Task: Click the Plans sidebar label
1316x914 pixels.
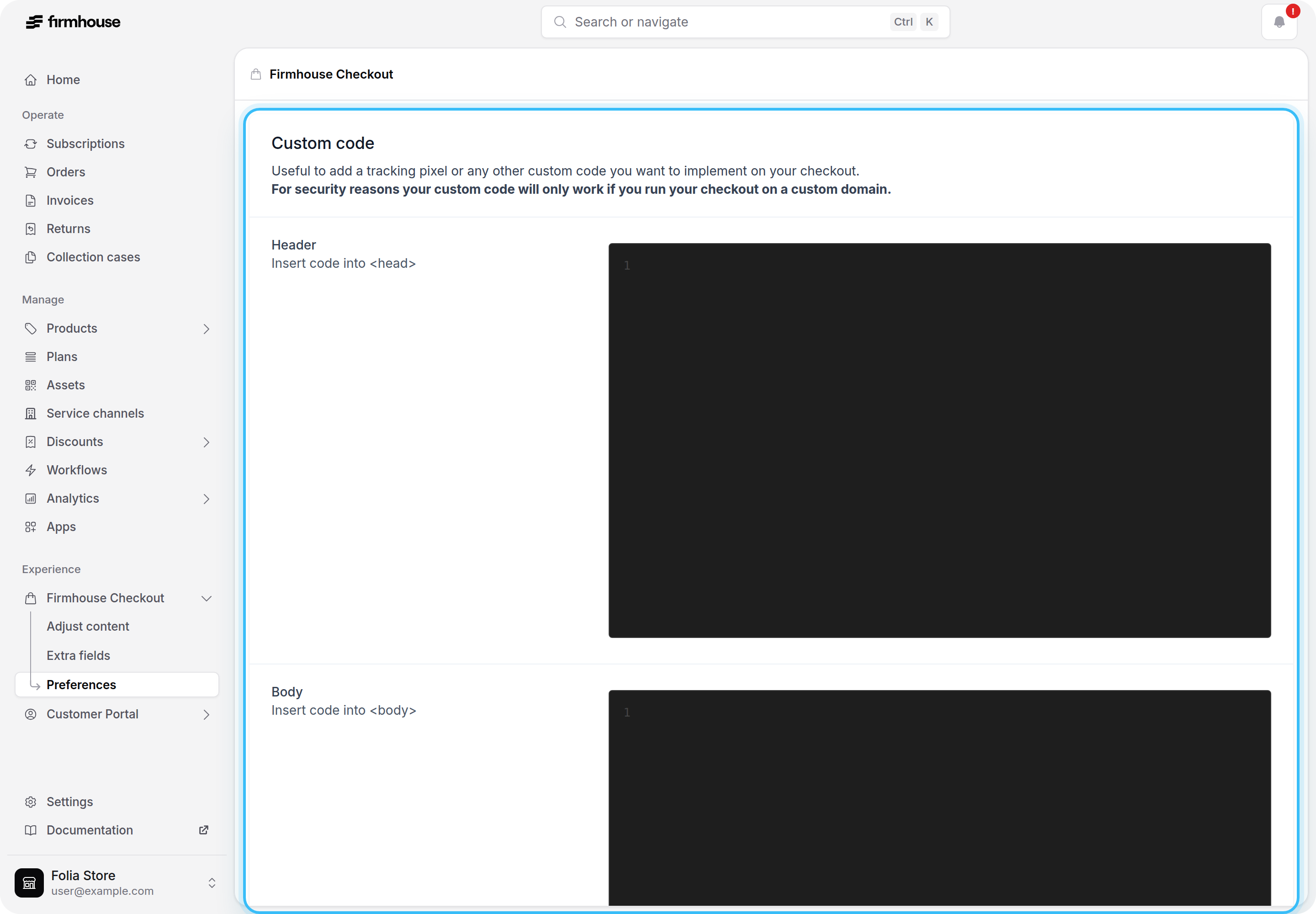Action: click(62, 357)
